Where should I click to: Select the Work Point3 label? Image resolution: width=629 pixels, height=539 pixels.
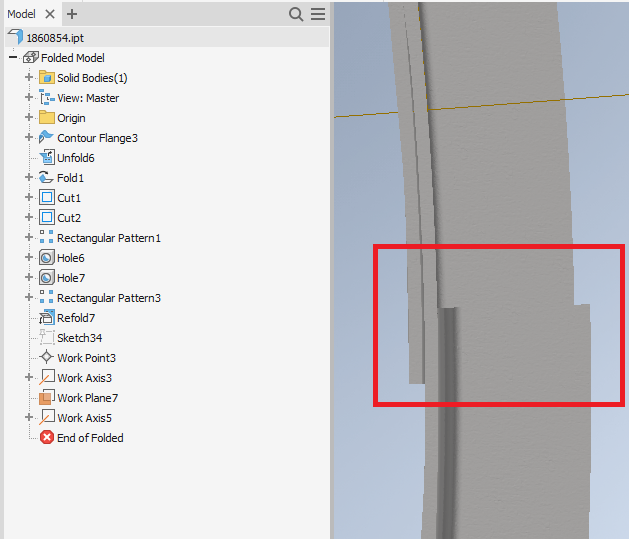(x=87, y=358)
